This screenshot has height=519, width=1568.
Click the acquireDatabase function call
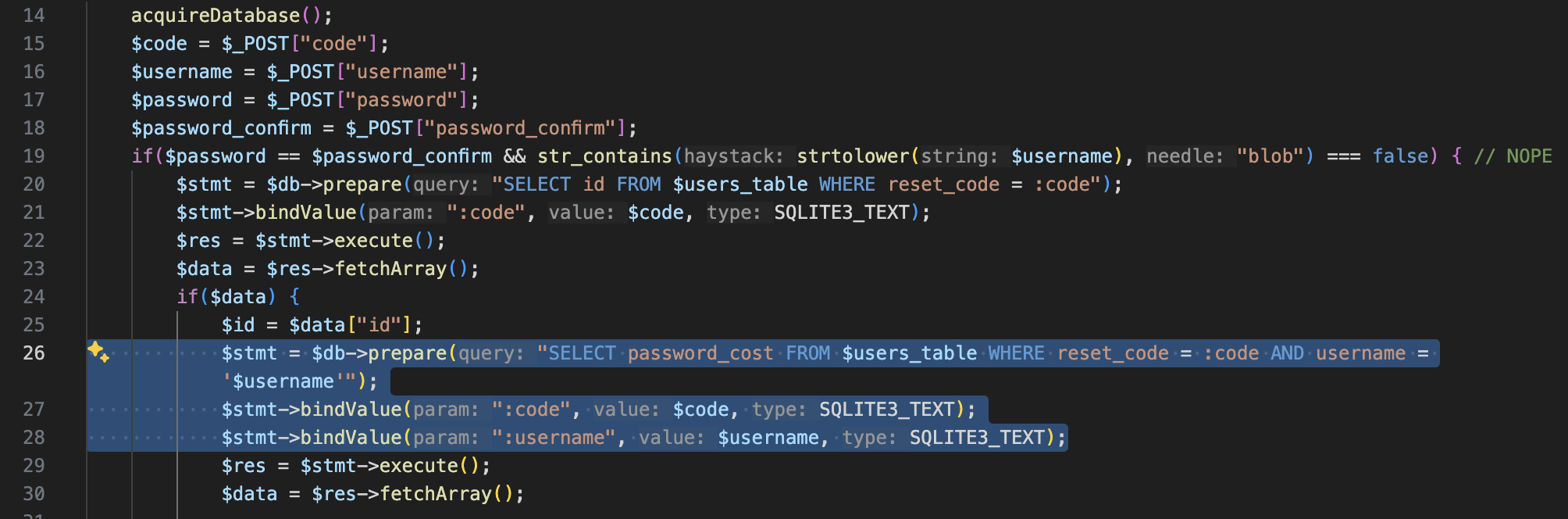[x=216, y=16]
